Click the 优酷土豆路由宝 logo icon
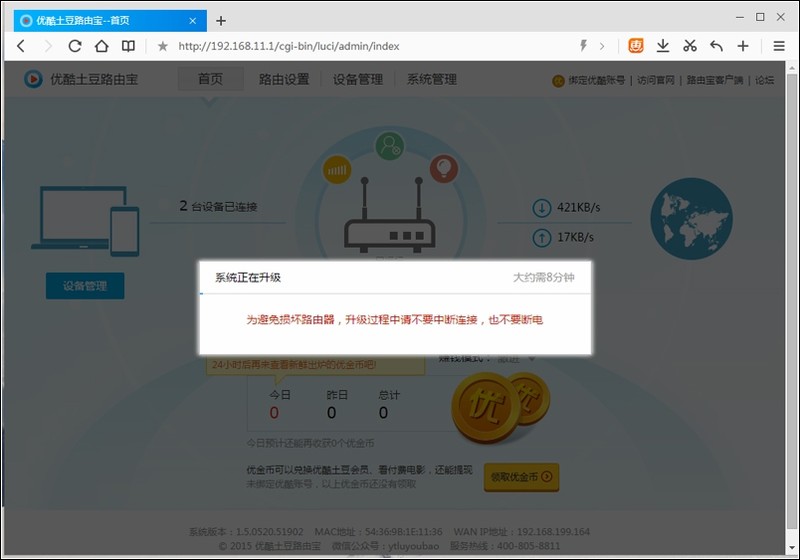800x560 pixels. 34,79
